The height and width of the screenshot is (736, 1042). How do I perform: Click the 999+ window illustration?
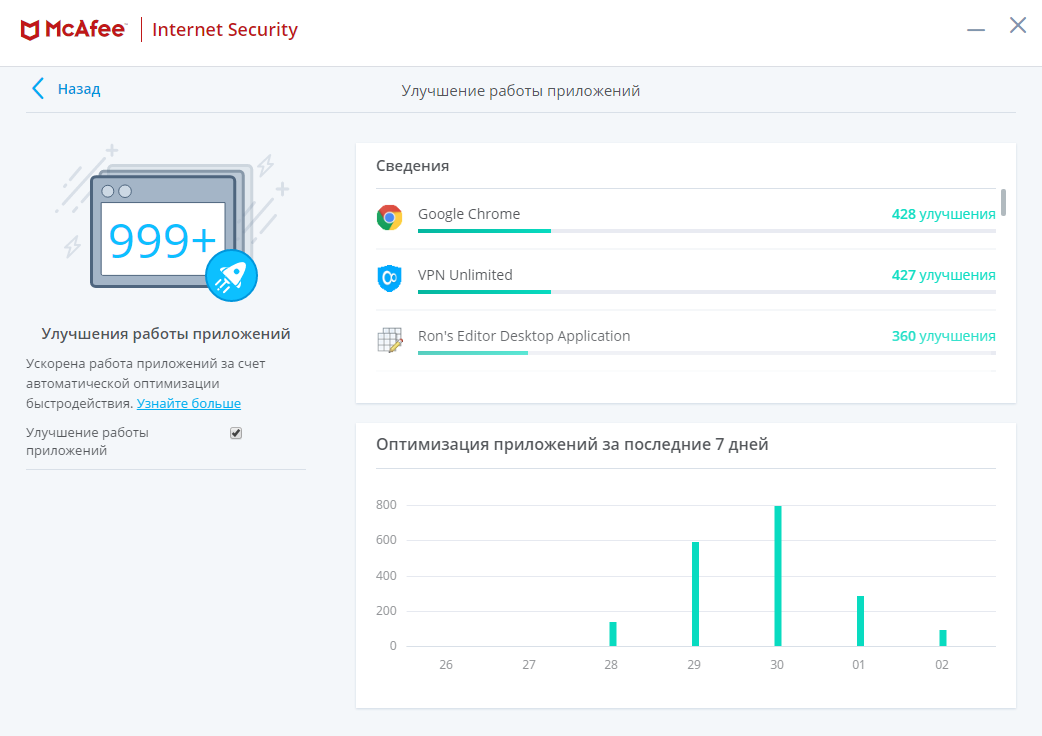163,231
